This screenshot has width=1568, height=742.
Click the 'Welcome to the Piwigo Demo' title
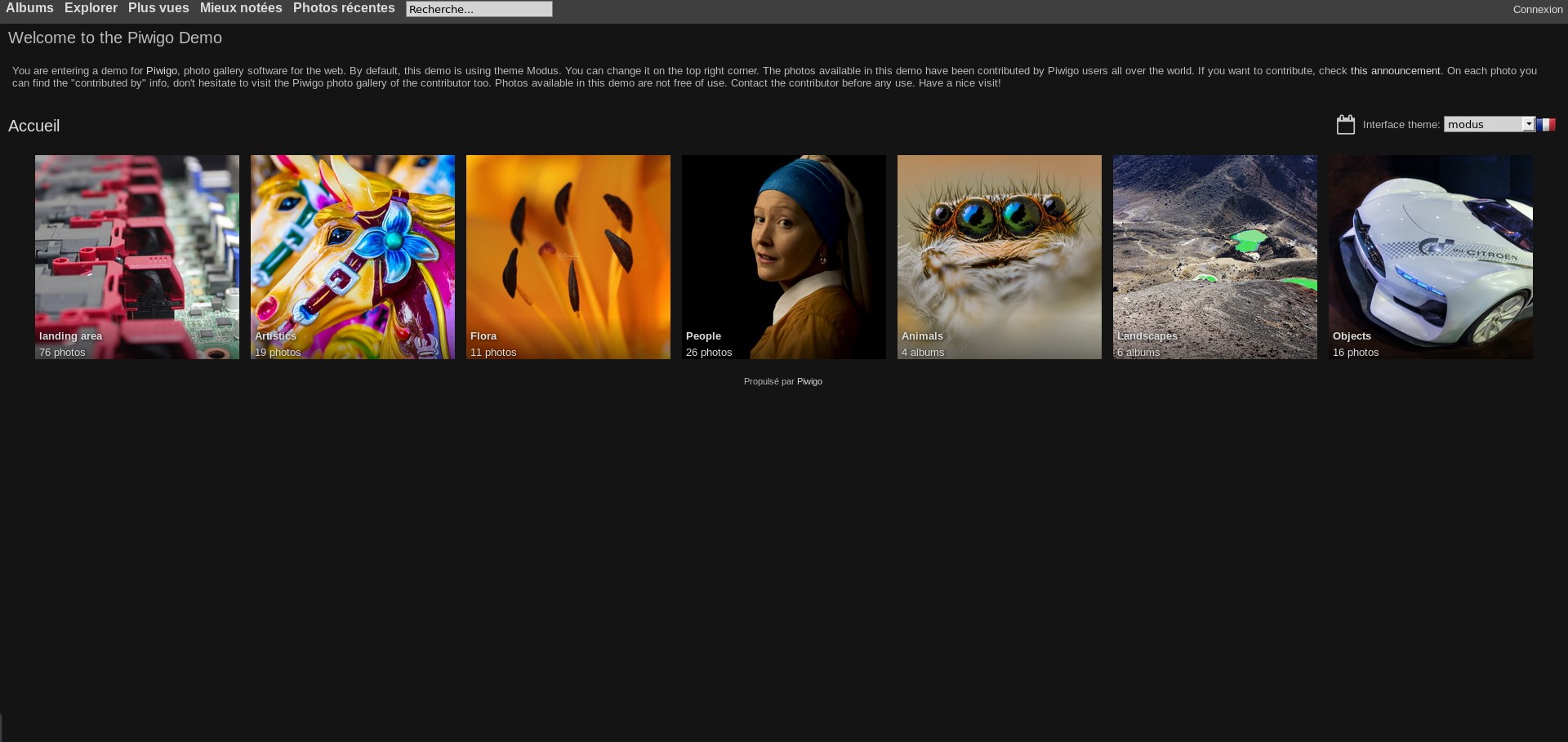115,38
